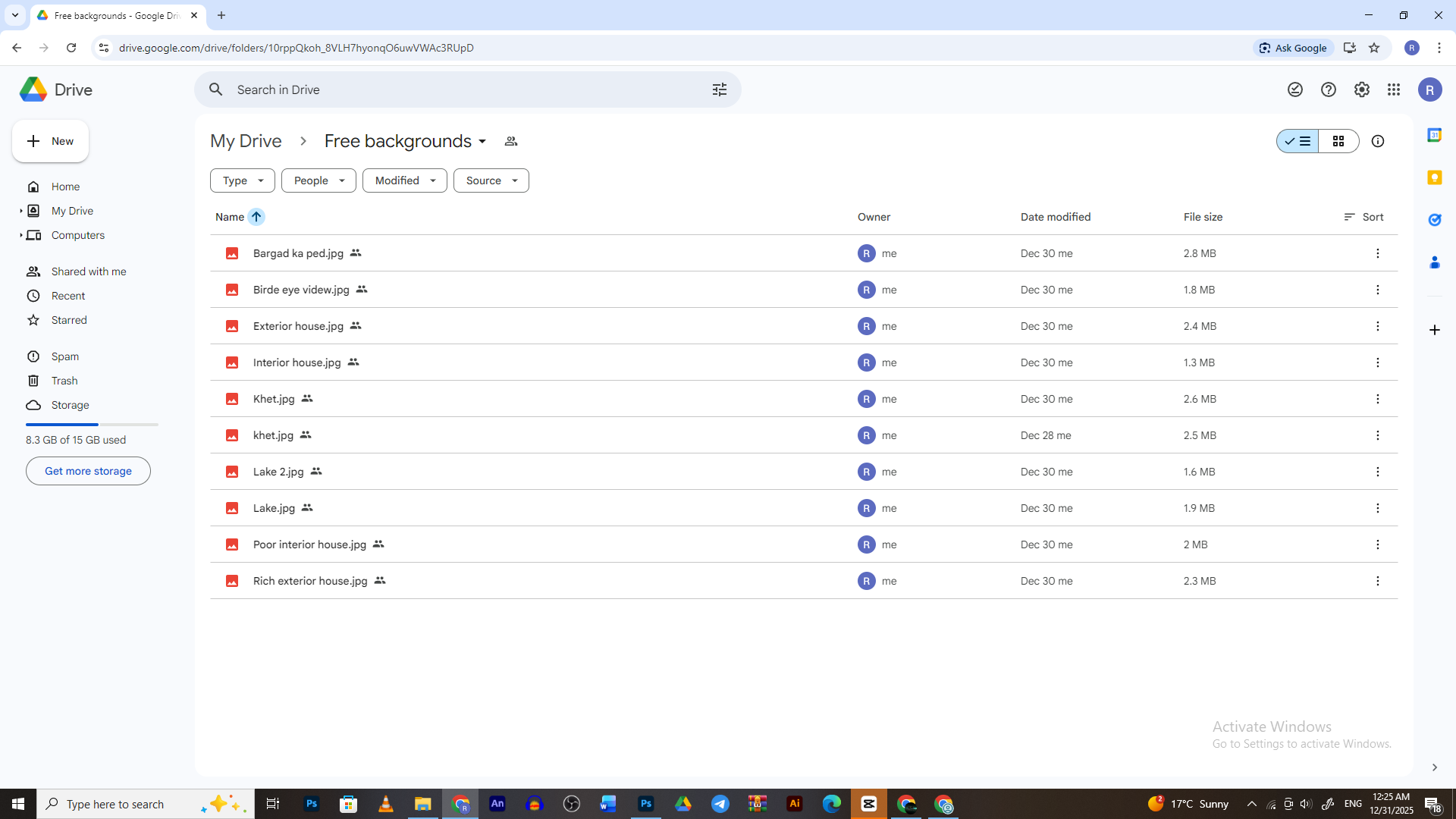Open Free backgrounds folder dropdown menu
The width and height of the screenshot is (1456, 819).
coord(482,142)
